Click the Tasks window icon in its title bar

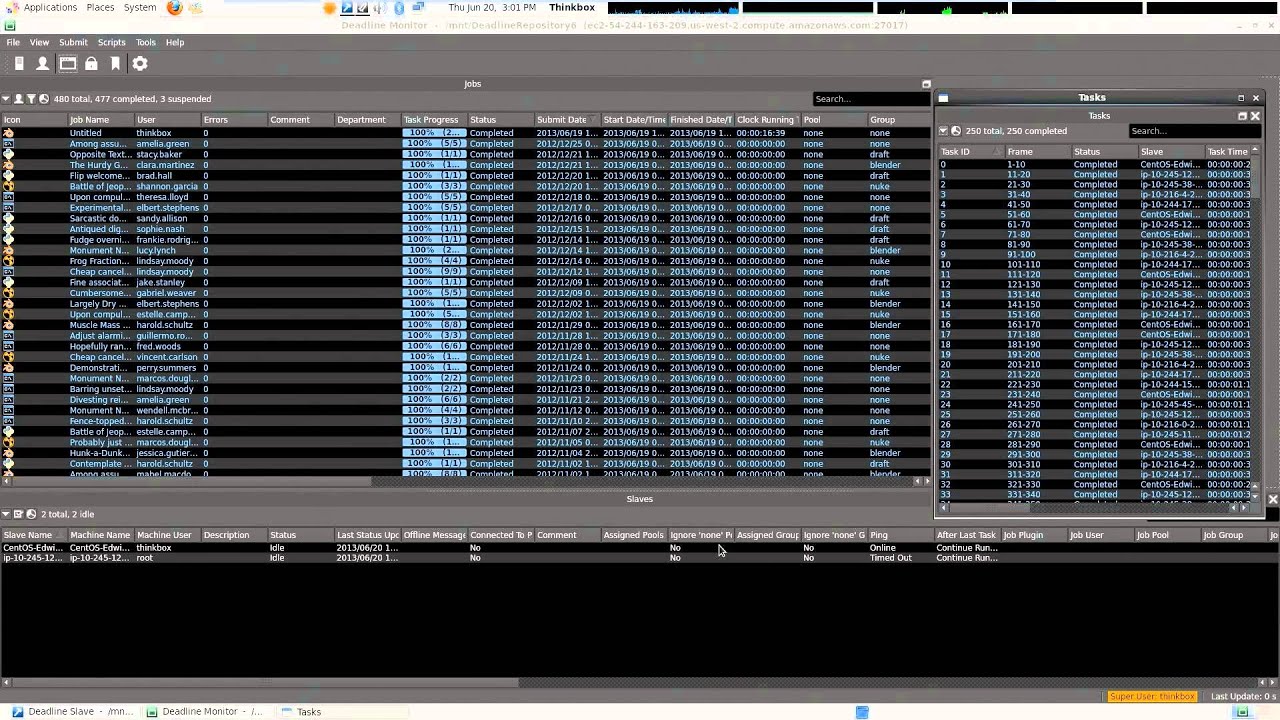[x=943, y=98]
